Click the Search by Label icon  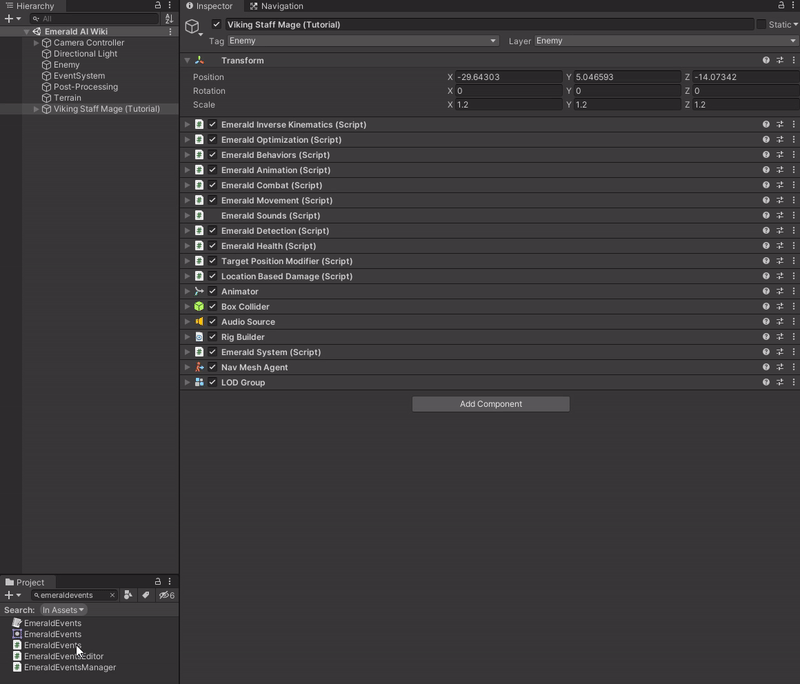pyautogui.click(x=146, y=595)
